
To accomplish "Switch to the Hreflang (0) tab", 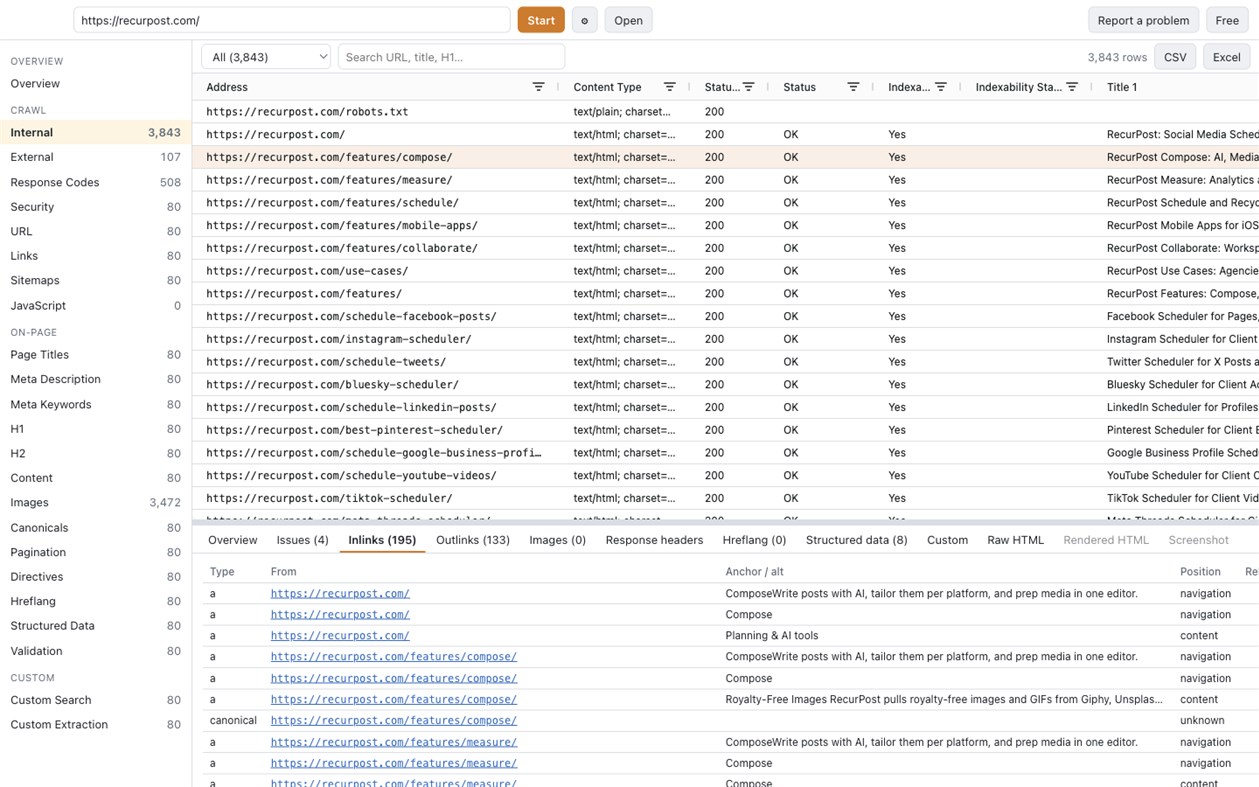I will (x=754, y=540).
